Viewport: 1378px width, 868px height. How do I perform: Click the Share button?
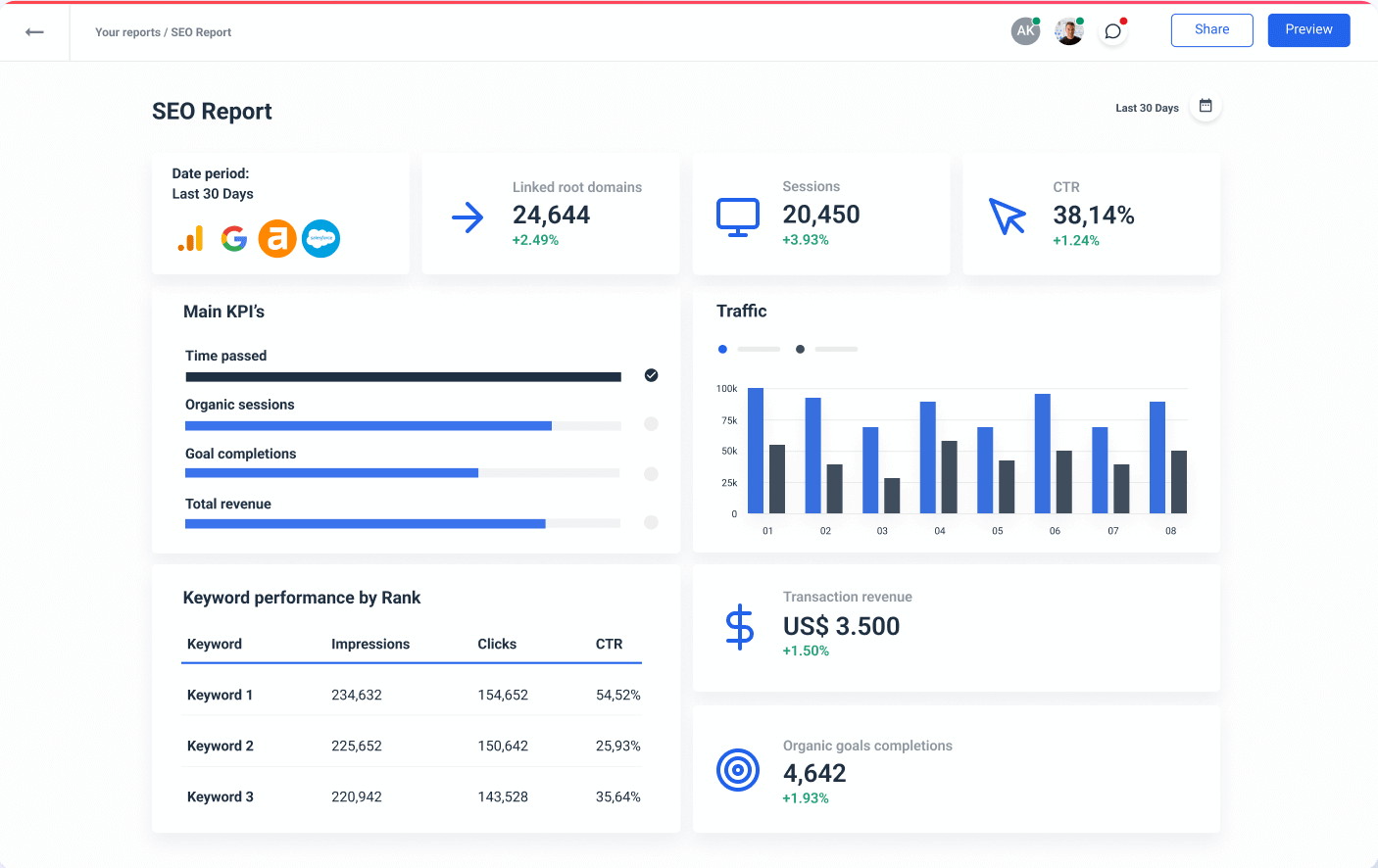point(1211,29)
